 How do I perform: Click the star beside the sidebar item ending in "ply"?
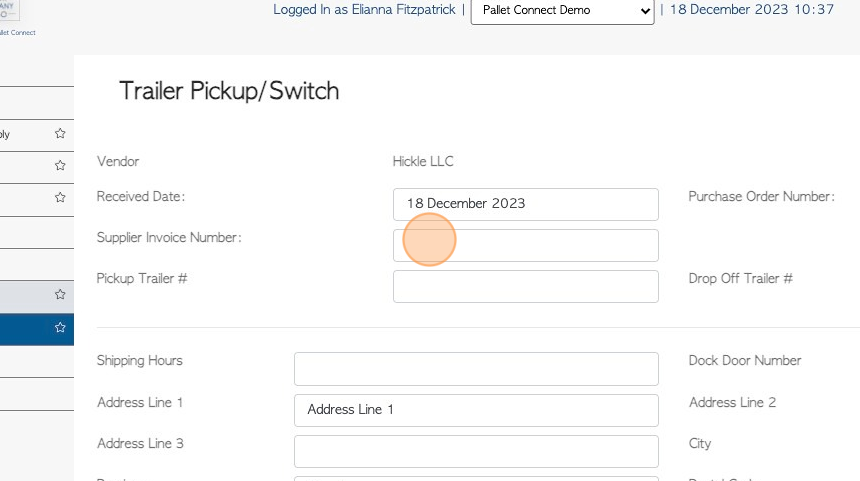pyautogui.click(x=60, y=133)
